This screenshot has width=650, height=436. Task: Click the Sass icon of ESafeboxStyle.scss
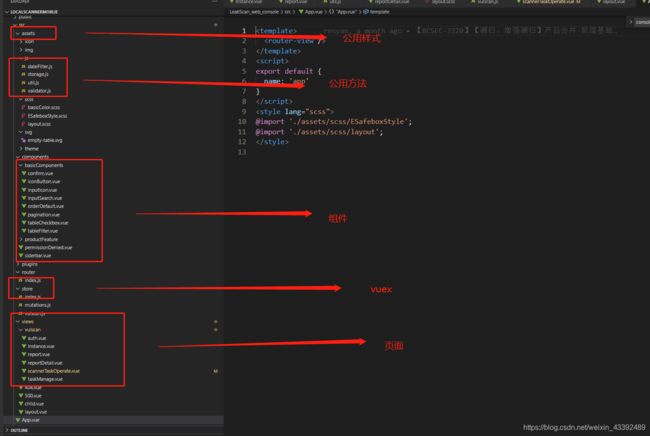pyautogui.click(x=24, y=116)
